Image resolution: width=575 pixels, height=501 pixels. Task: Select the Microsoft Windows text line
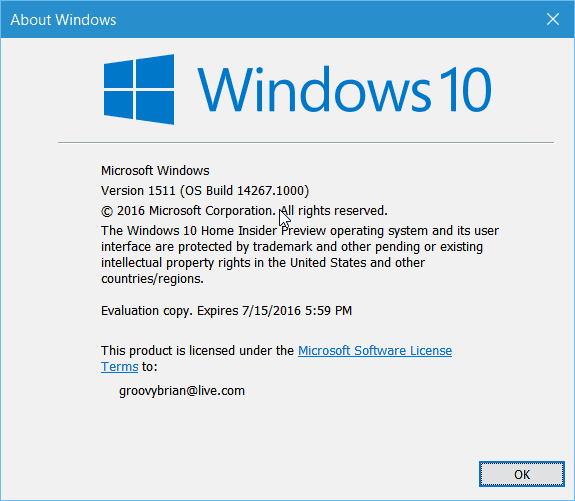coord(155,171)
